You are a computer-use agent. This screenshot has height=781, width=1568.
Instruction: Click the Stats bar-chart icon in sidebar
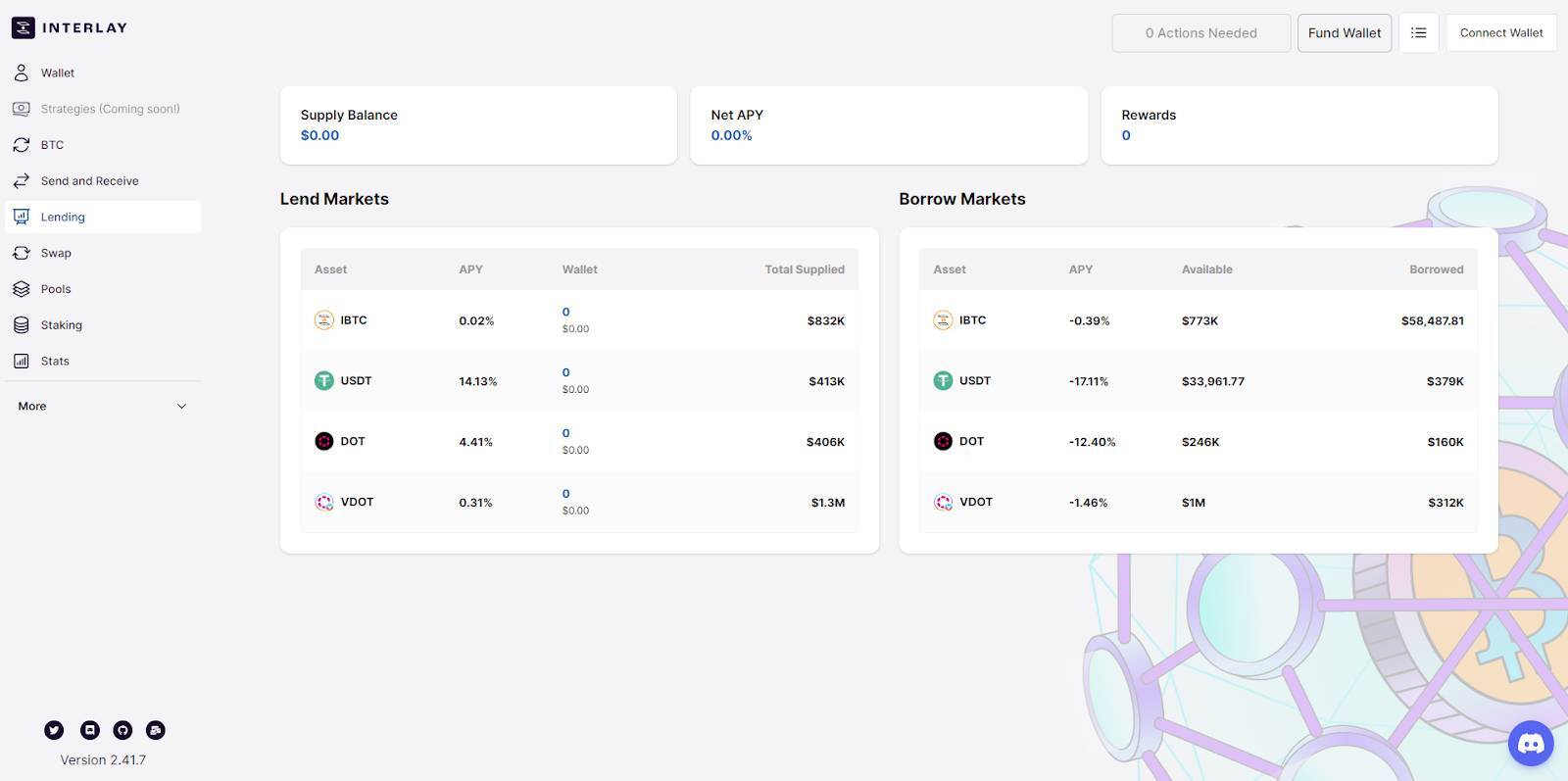pos(22,361)
